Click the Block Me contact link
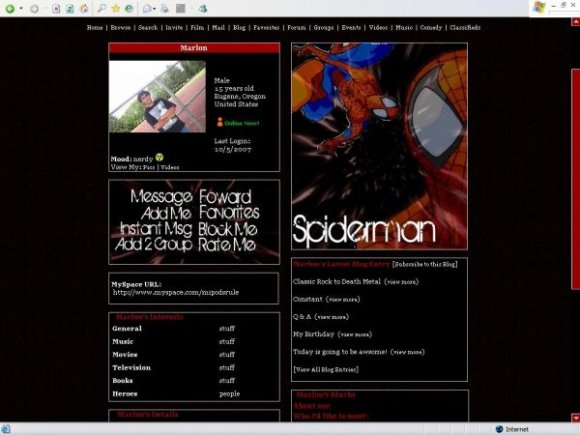The width and height of the screenshot is (580, 435). pos(228,229)
